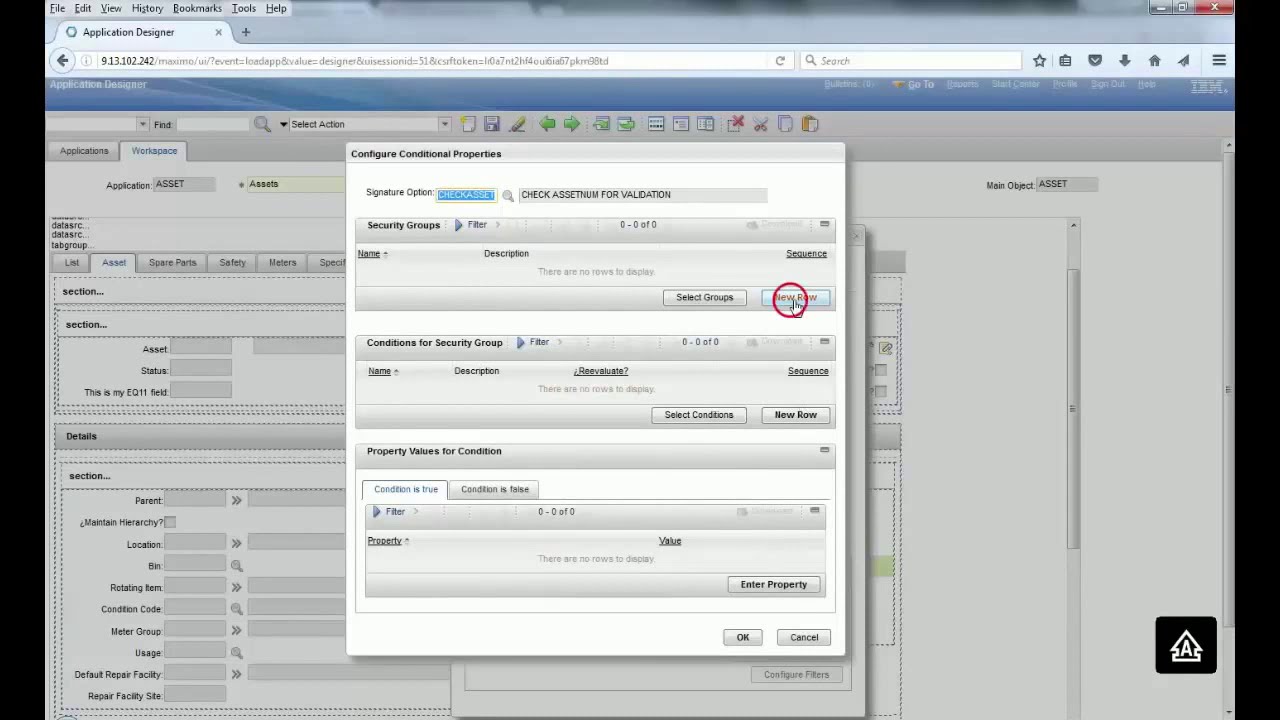Switch to Condition is true tab
This screenshot has height=720, width=1280.
[406, 489]
